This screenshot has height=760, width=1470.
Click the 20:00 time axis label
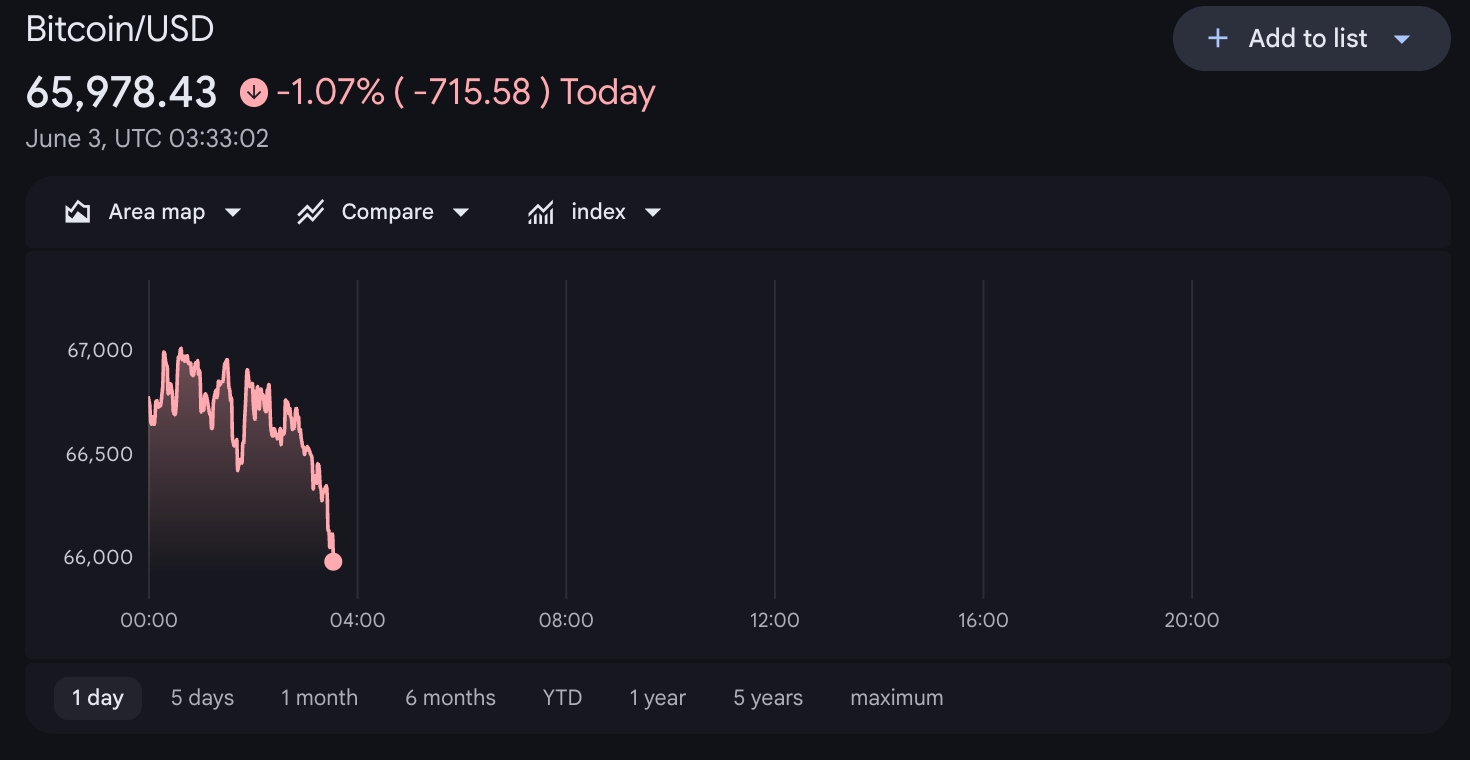1192,620
